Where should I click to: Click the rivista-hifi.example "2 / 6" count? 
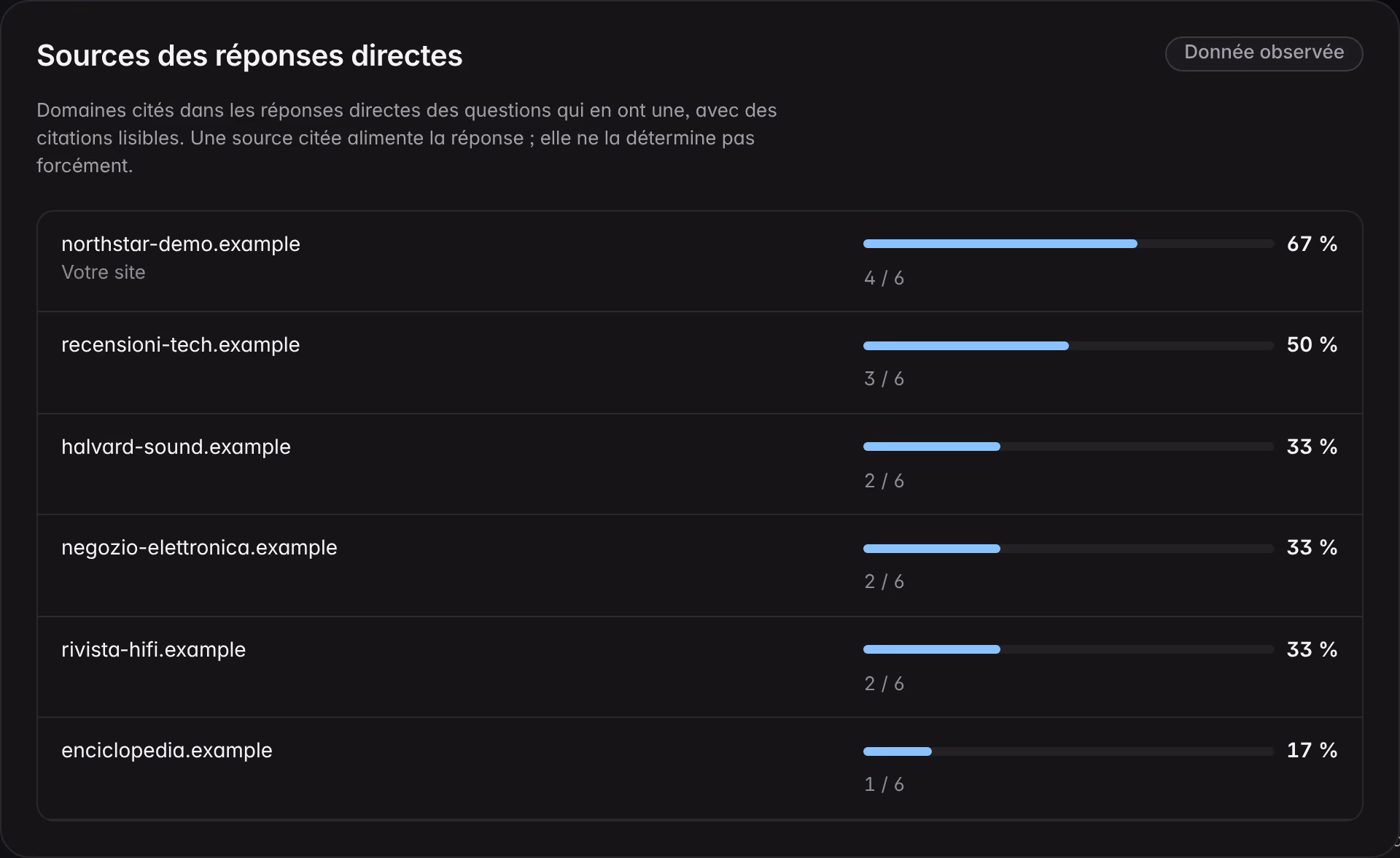pos(884,684)
